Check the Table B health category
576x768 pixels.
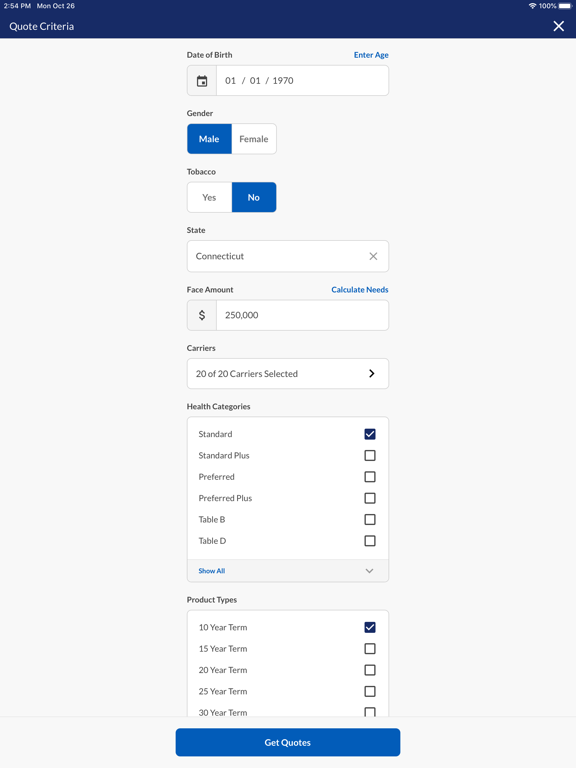pos(370,519)
